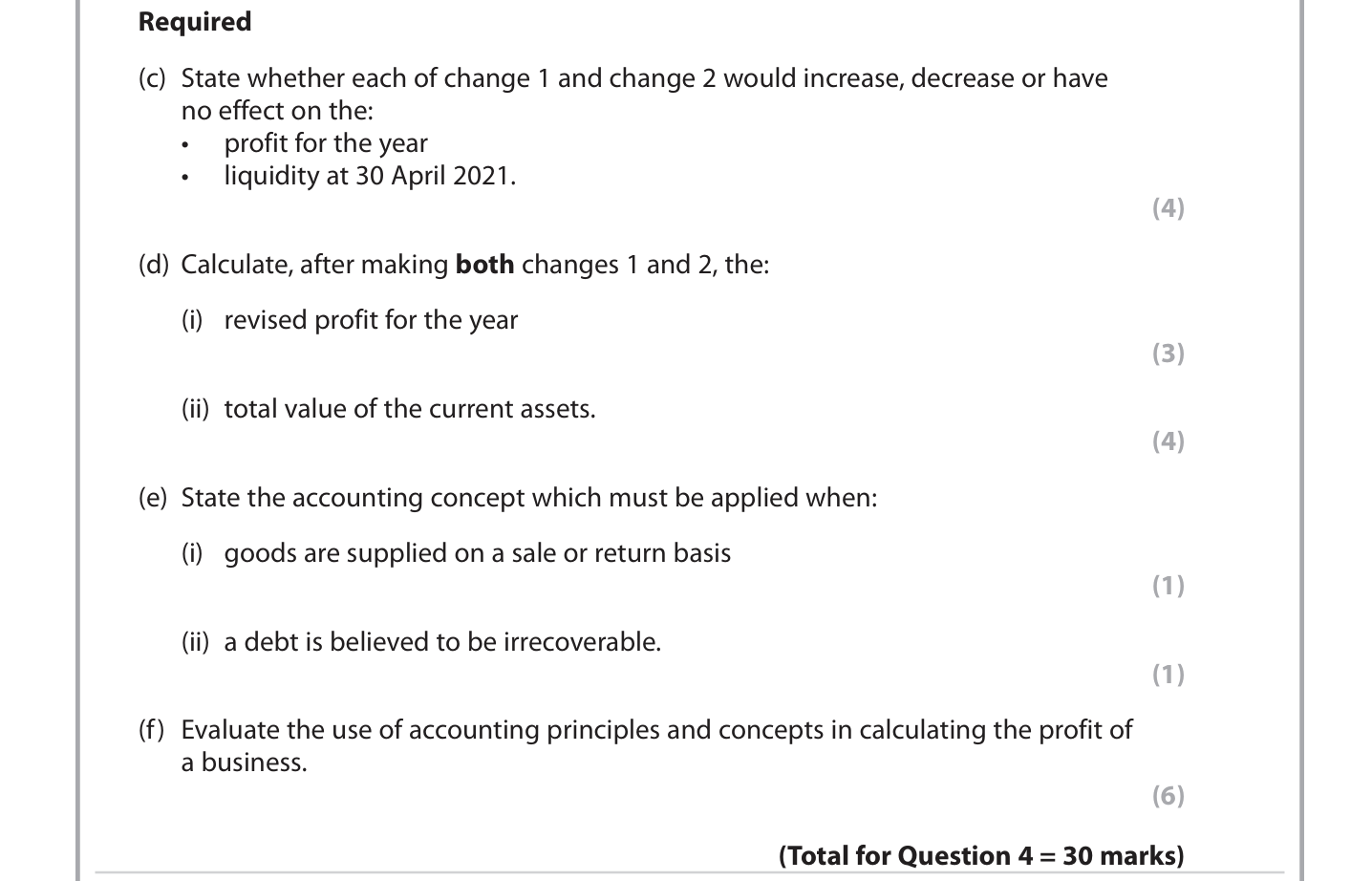1372x881 pixels.
Task: Click "total value of the current assets."
Action: pos(410,409)
